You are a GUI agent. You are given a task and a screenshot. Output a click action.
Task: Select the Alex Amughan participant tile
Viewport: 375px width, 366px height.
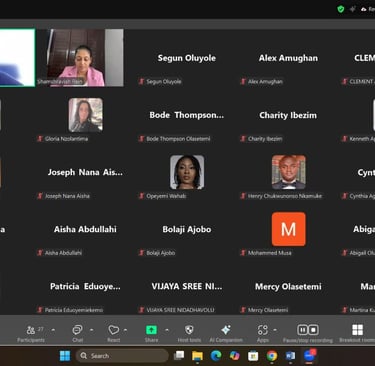[288, 58]
